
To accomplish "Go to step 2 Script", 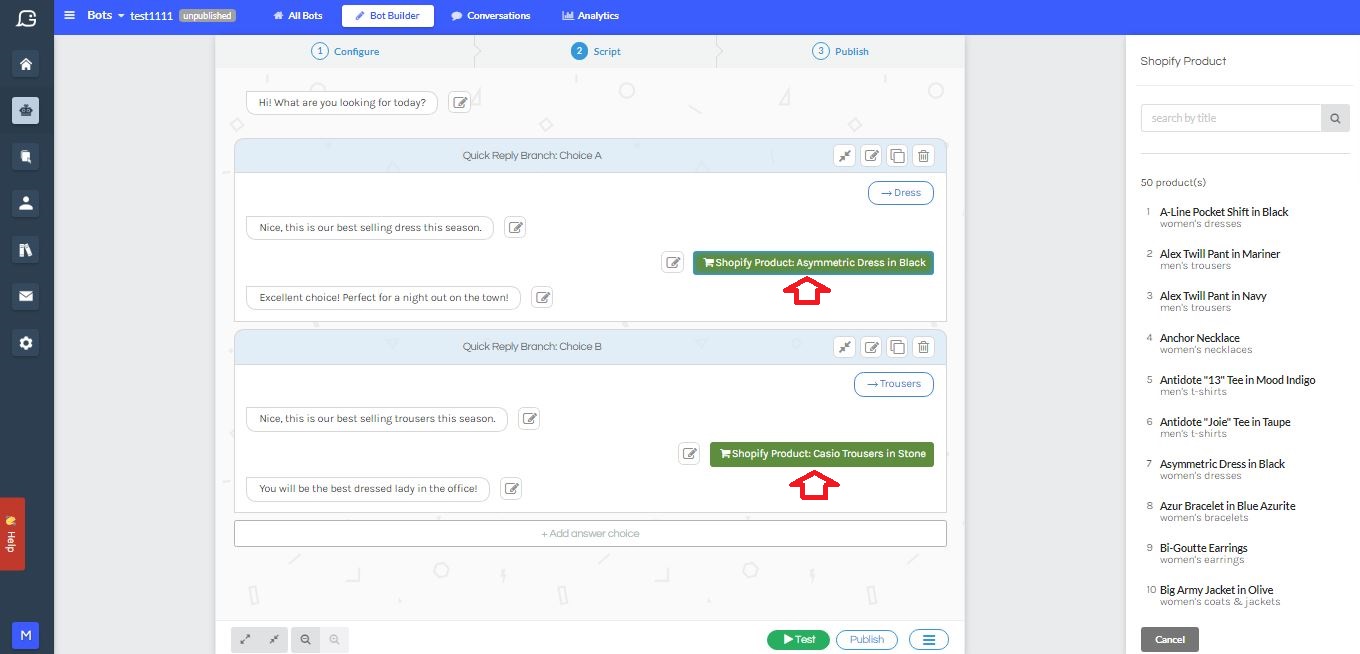I will pos(596,51).
